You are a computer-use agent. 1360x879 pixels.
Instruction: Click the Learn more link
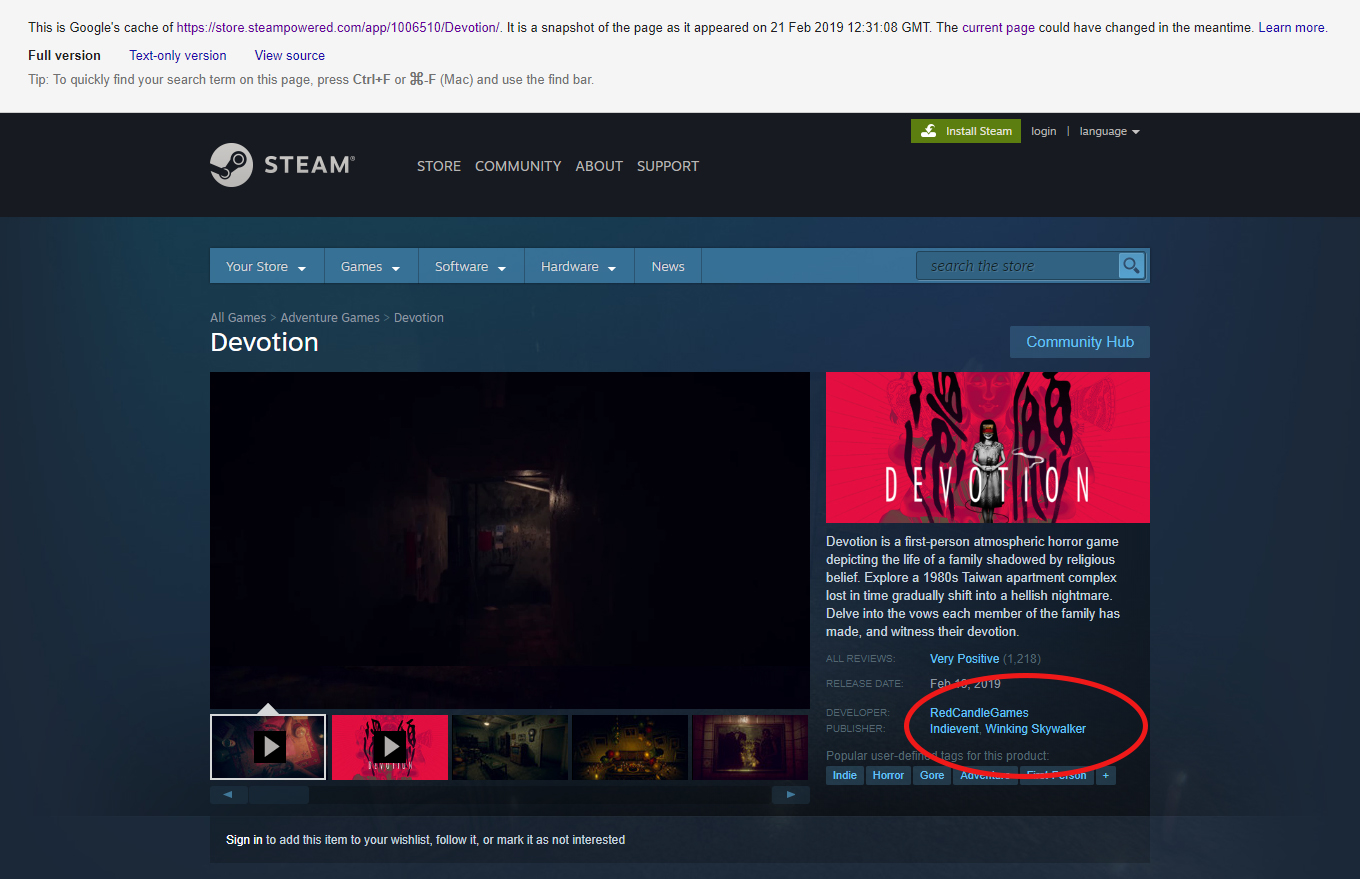coord(1291,28)
